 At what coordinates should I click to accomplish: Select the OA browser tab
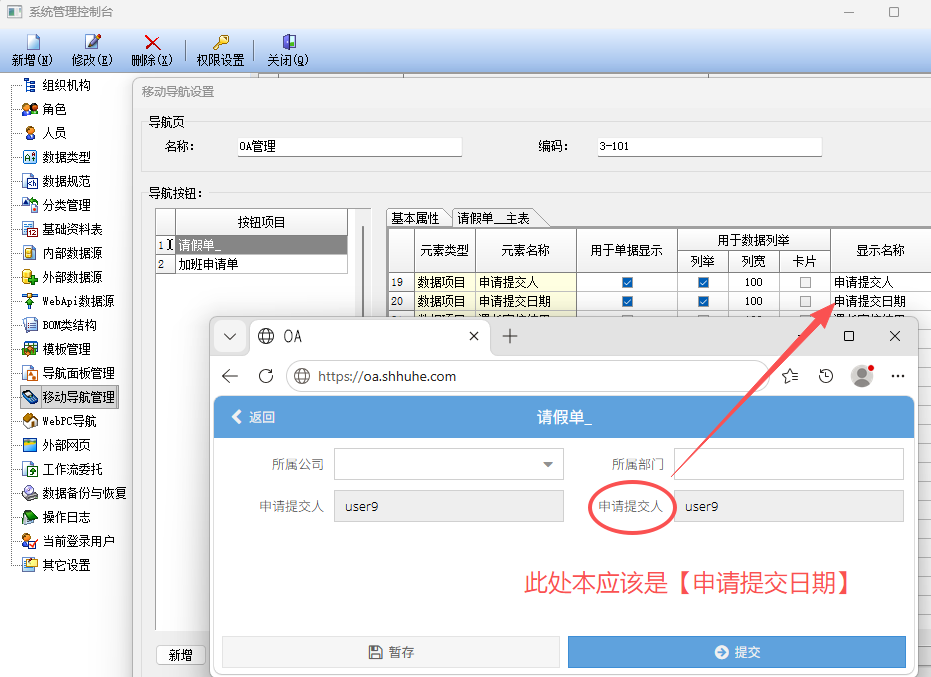[368, 337]
